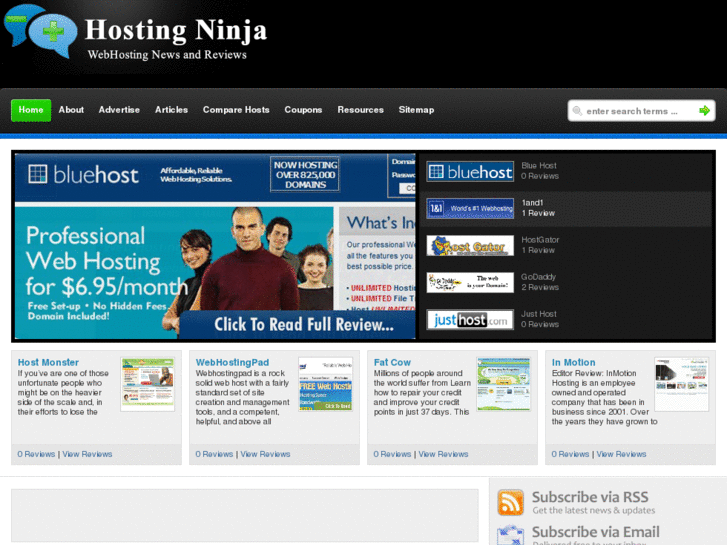Click View Reviews under Host Monster
This screenshot has height=545, width=727.
(x=87, y=454)
